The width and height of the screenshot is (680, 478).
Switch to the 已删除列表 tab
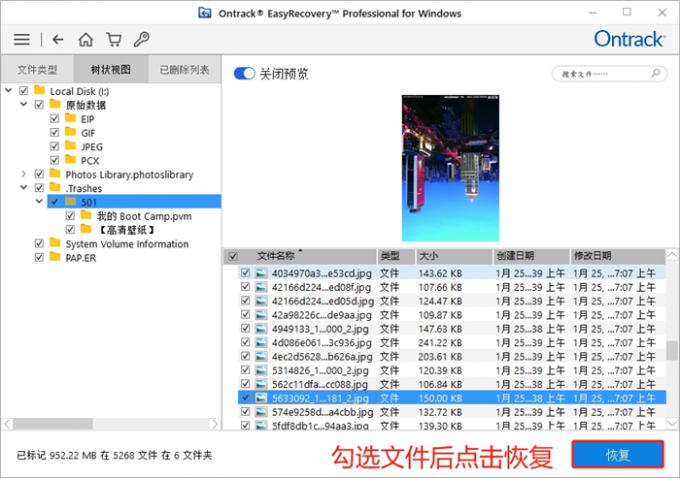(x=185, y=69)
